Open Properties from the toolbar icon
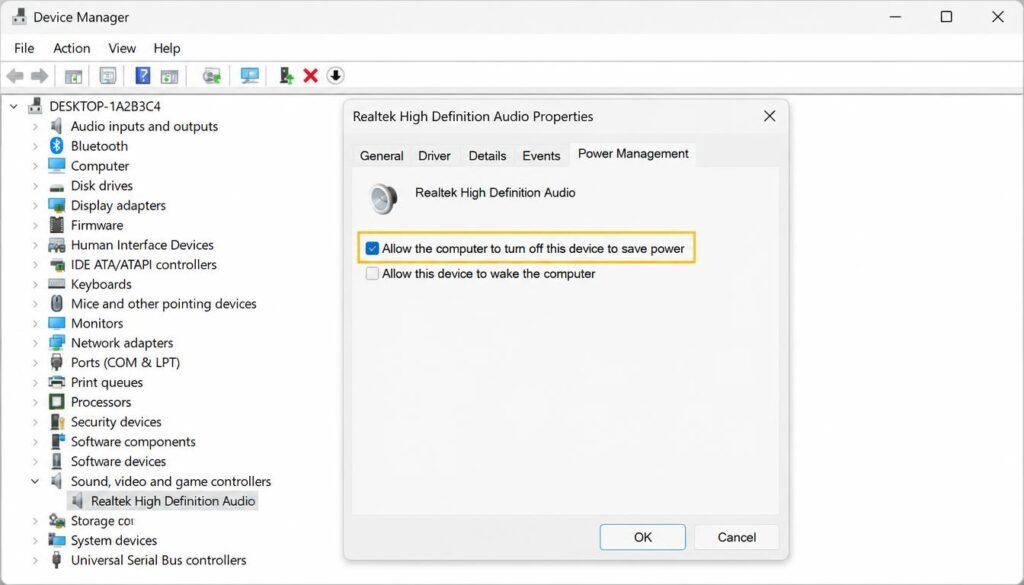This screenshot has width=1024, height=585. tap(108, 76)
